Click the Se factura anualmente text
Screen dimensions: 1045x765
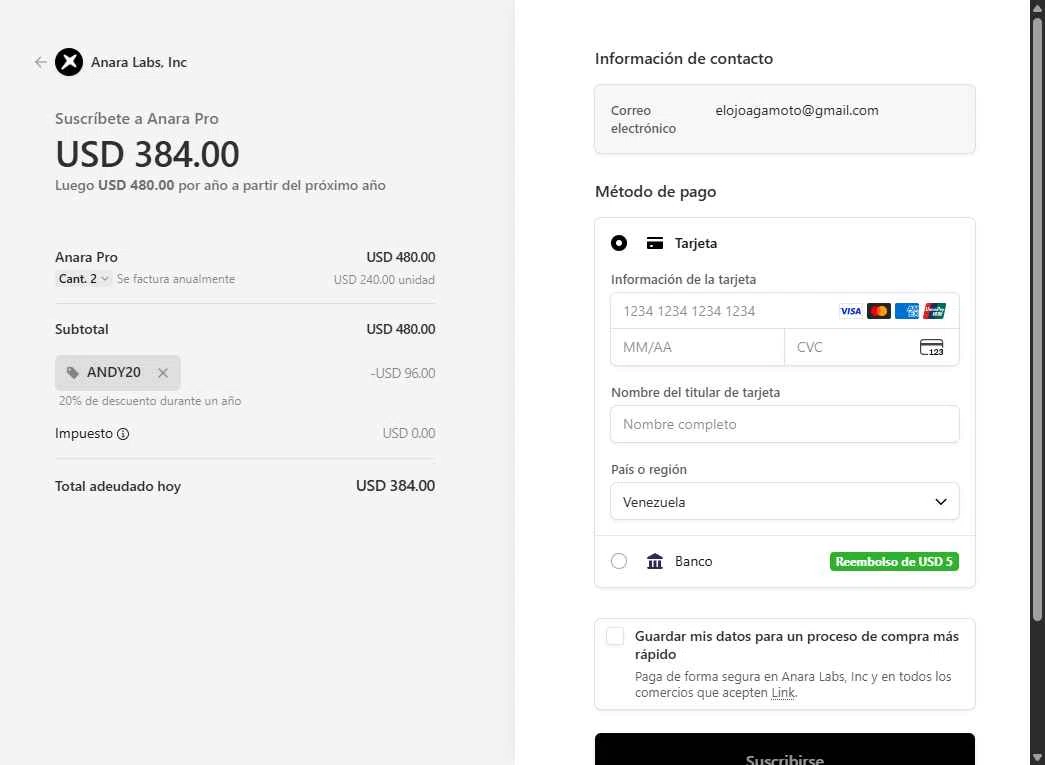[x=176, y=279]
